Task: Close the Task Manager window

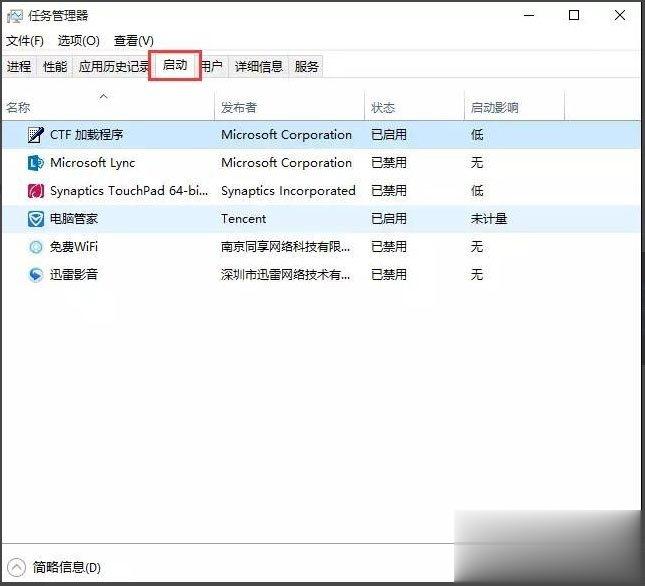Action: [620, 16]
